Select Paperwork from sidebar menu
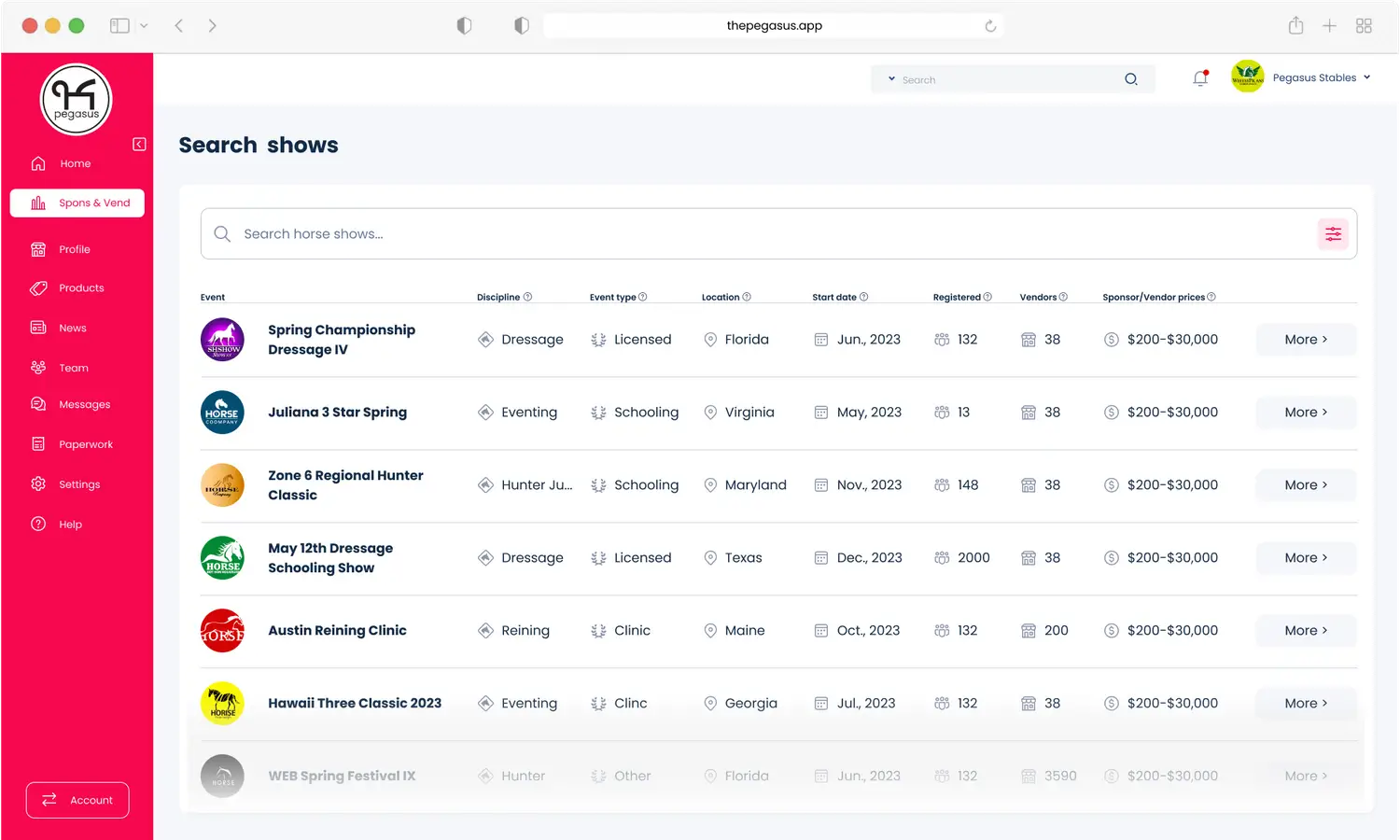 tap(85, 445)
